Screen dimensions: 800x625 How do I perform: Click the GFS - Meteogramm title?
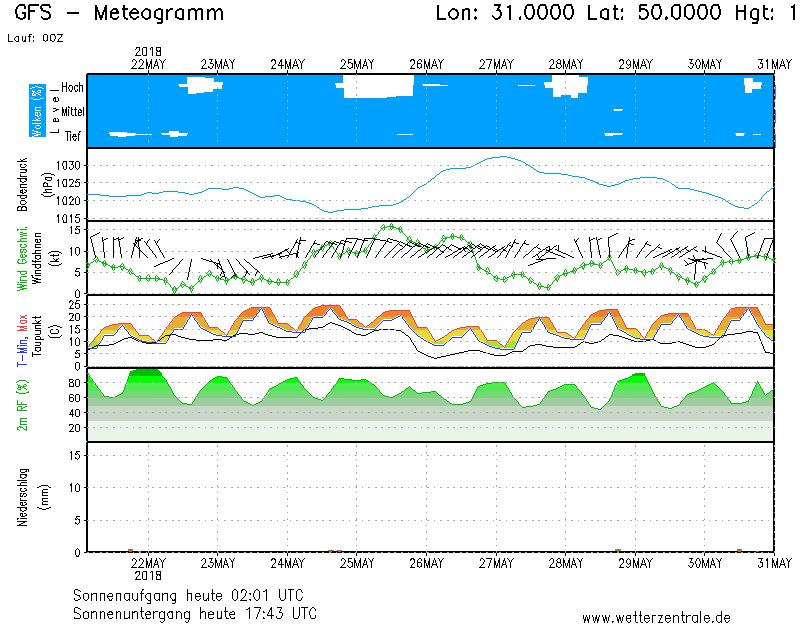pos(119,13)
